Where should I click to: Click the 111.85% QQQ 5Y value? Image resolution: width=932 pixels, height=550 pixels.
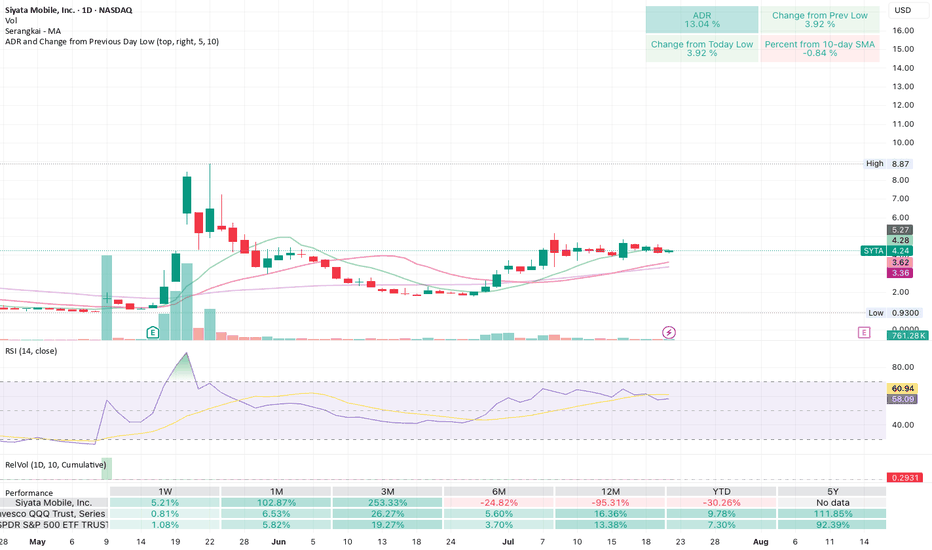point(833,514)
